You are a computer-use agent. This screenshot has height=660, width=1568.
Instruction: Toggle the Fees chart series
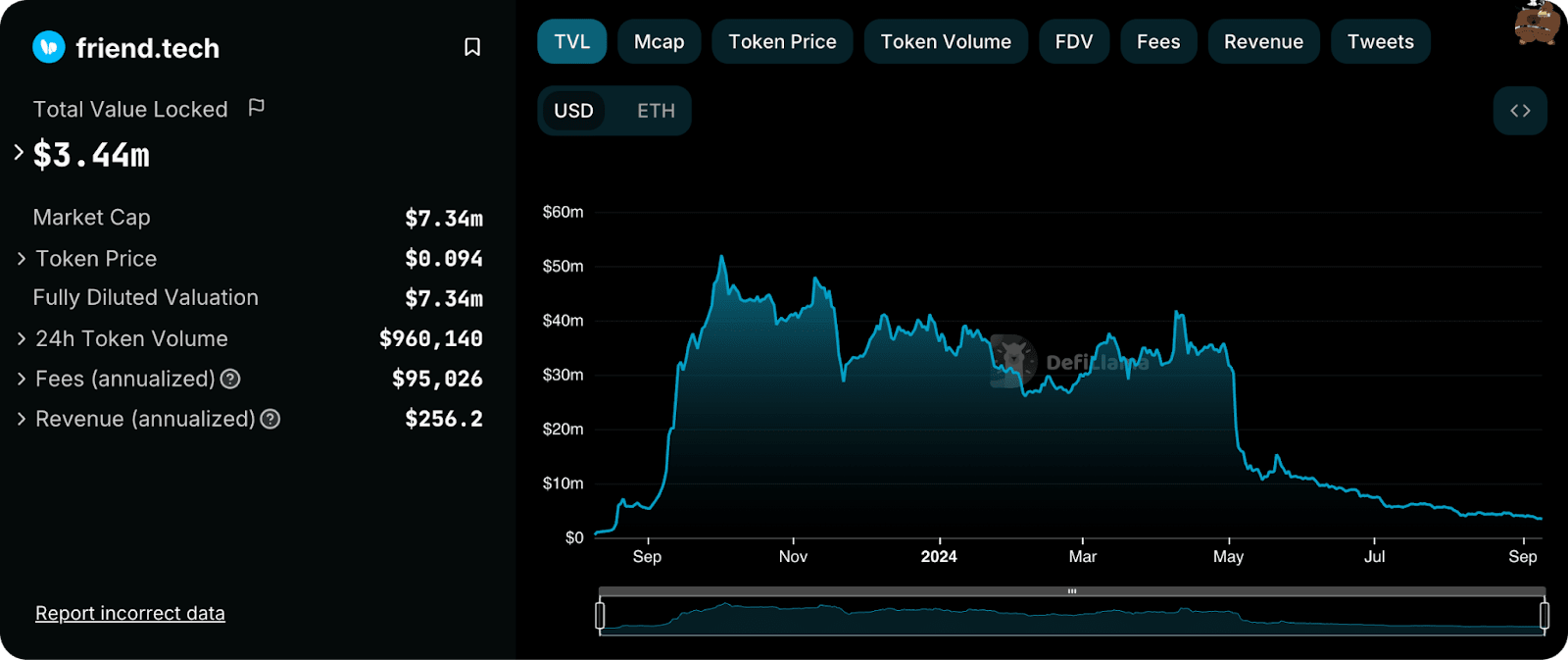click(1158, 42)
